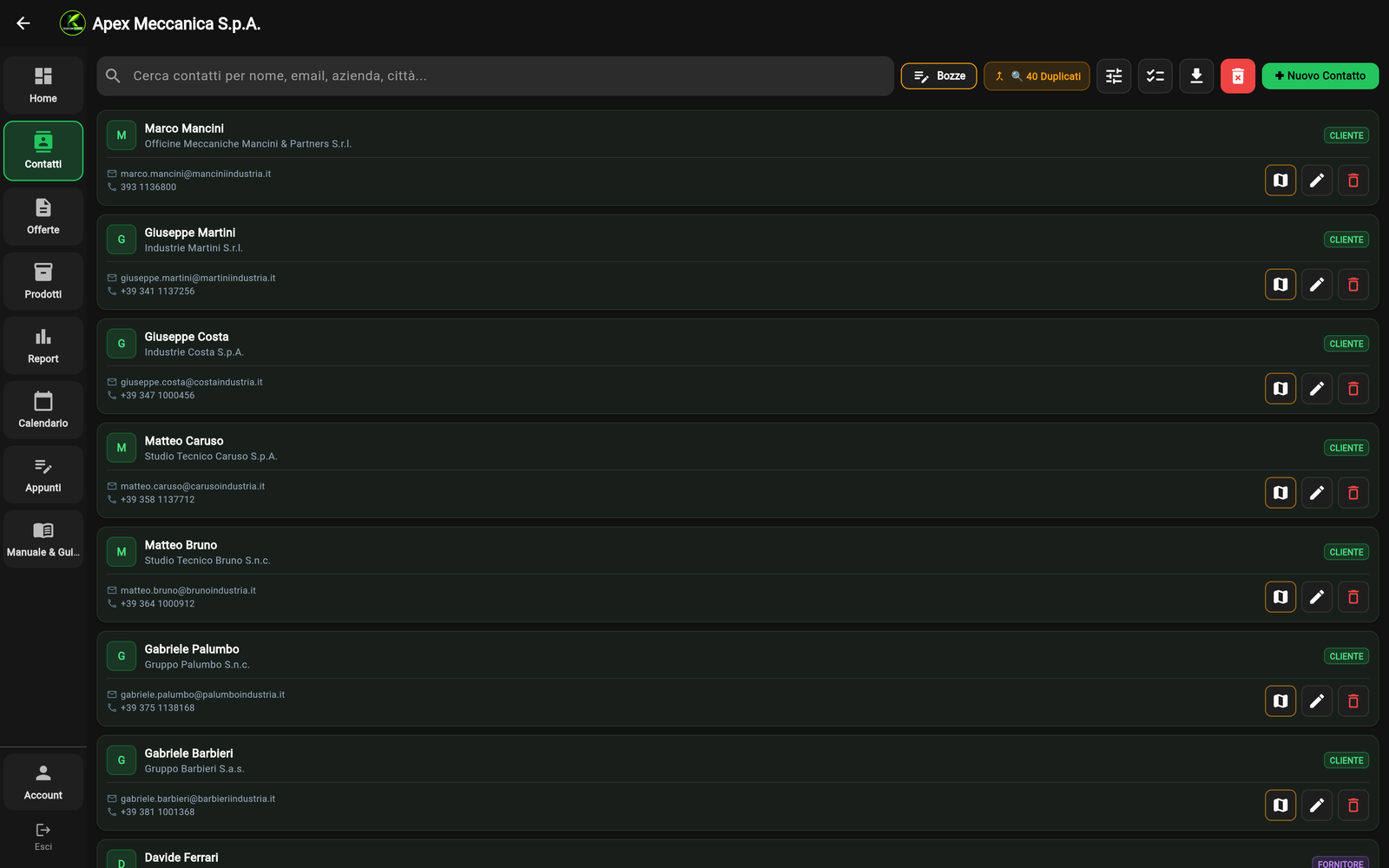Open map for Giuseppe Martini
The width and height of the screenshot is (1389, 868).
tap(1280, 285)
